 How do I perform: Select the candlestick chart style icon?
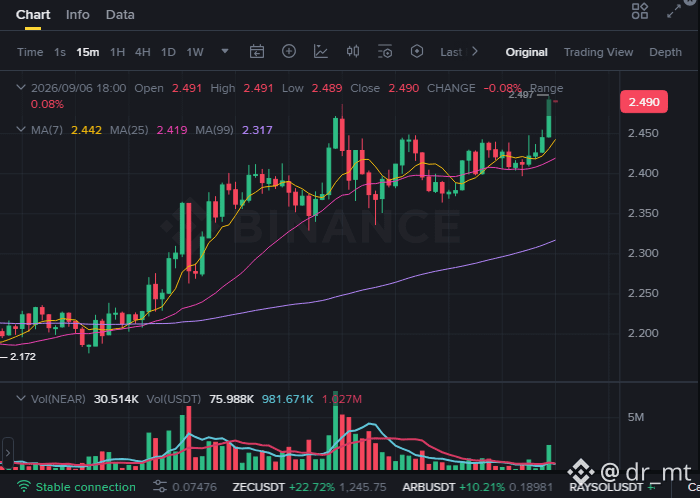click(353, 51)
